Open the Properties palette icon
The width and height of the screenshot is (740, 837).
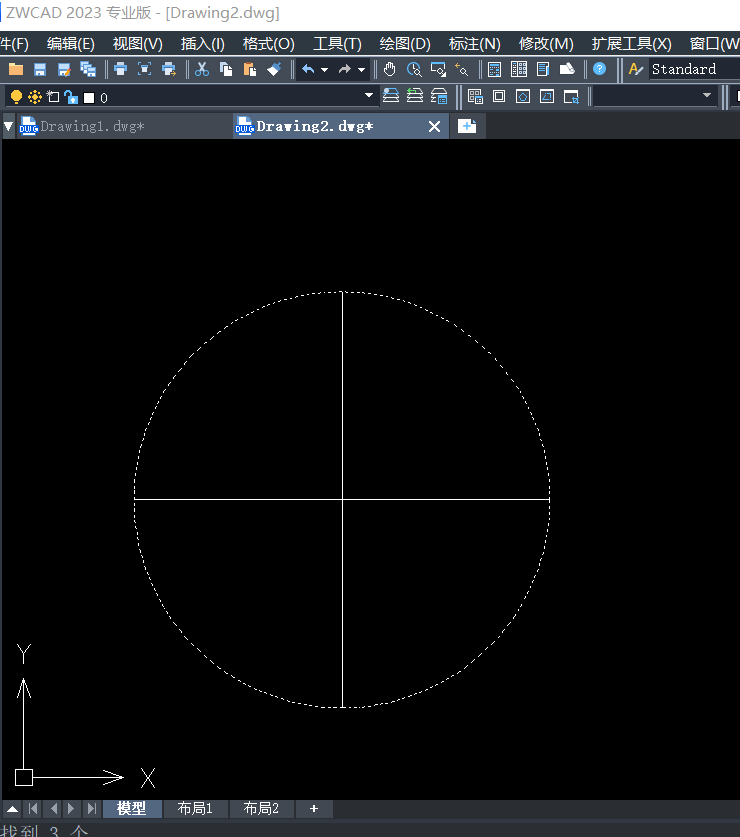494,69
